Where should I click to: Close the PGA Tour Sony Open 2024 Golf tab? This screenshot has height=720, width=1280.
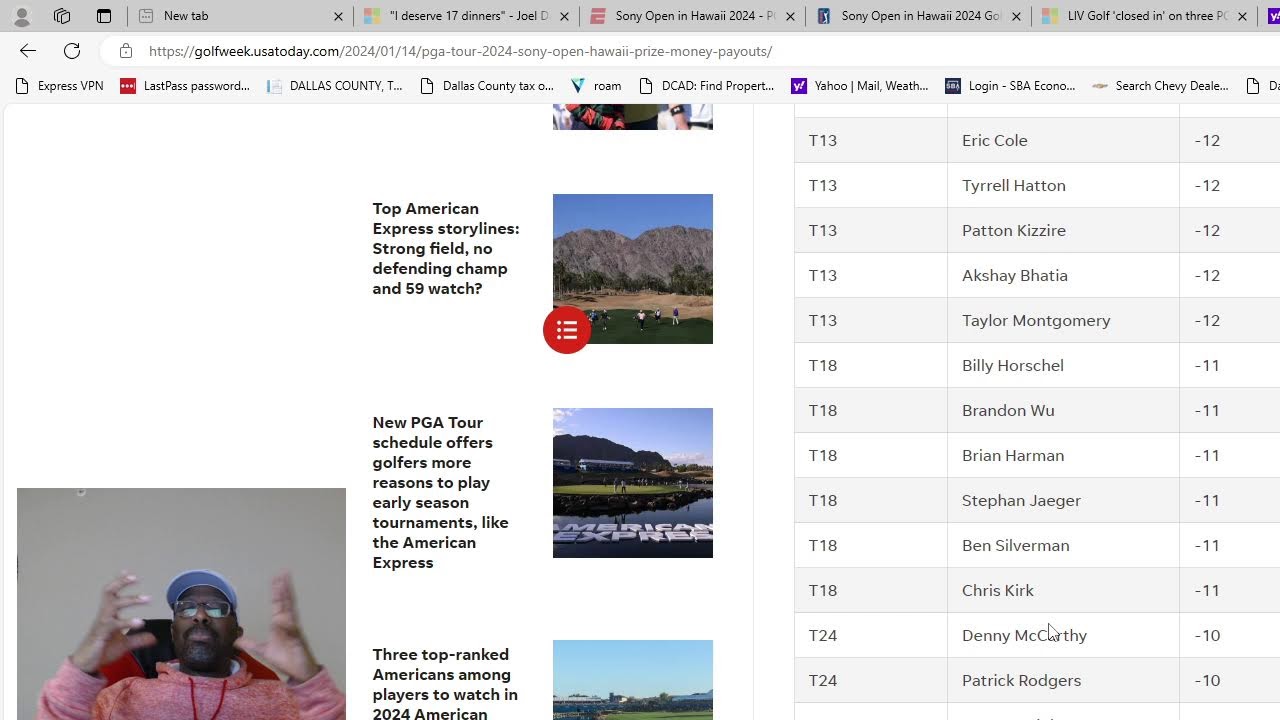point(1015,16)
